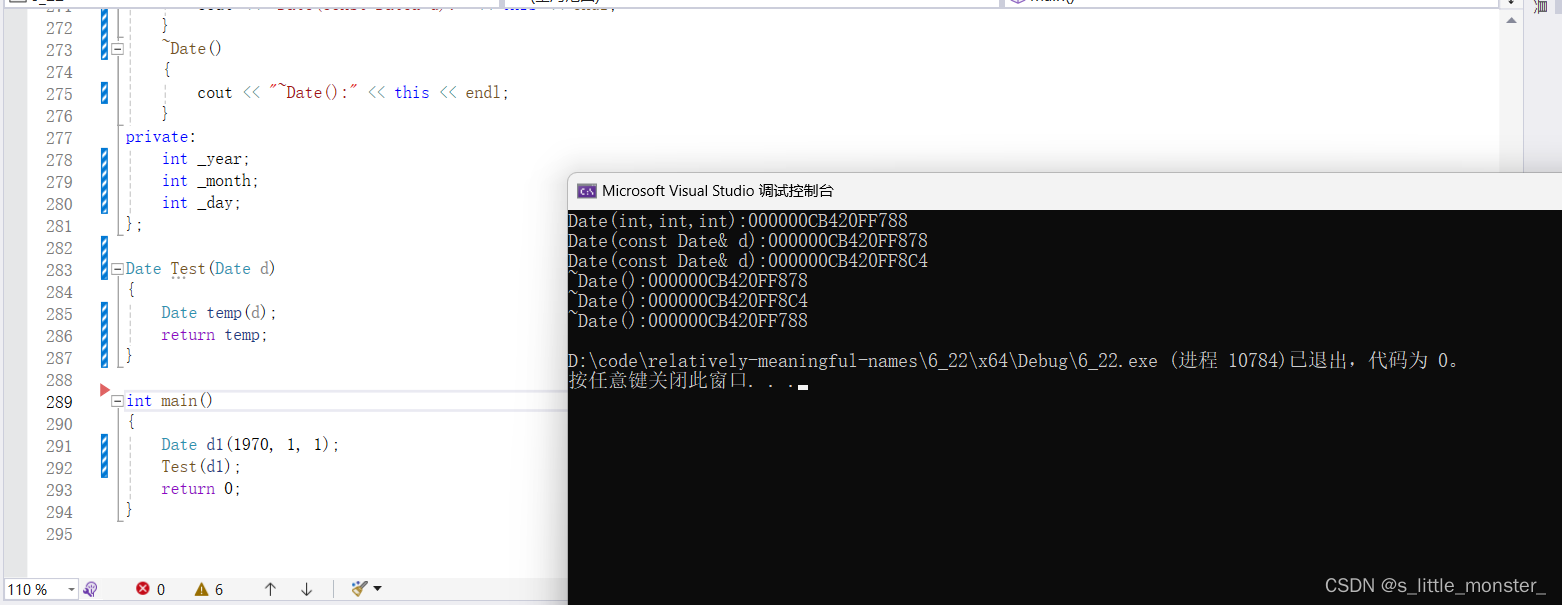Screen dimensions: 1562x605
Task: Collapse the ~Date() destructor block
Action: [x=117, y=48]
